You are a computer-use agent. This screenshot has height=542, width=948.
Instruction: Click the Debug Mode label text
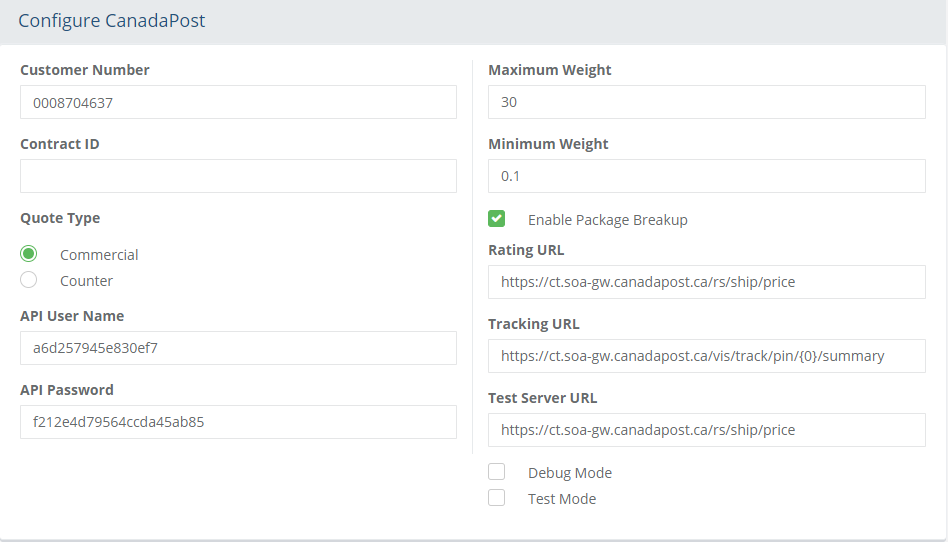pos(570,472)
